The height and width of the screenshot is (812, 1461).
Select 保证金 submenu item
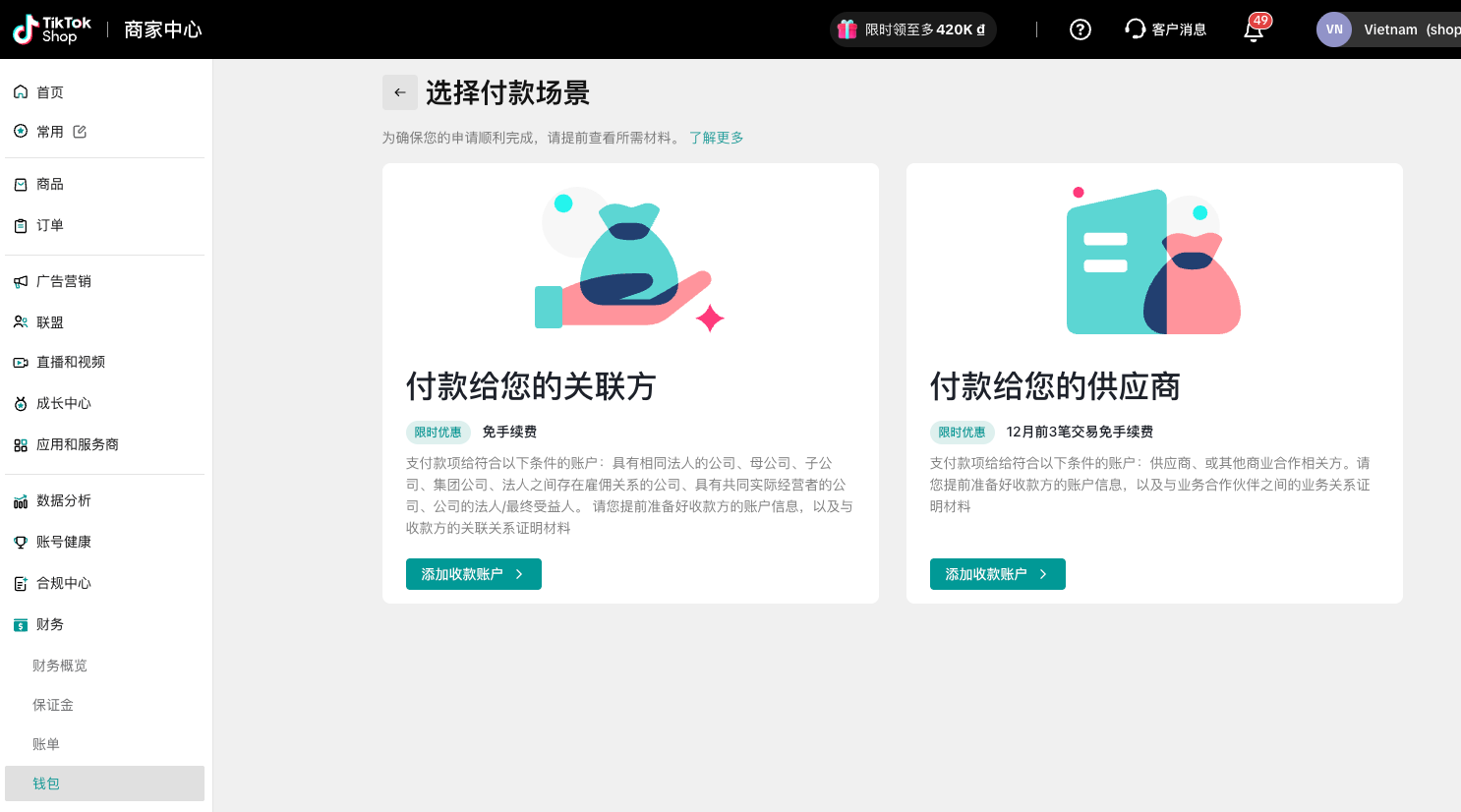coord(53,705)
